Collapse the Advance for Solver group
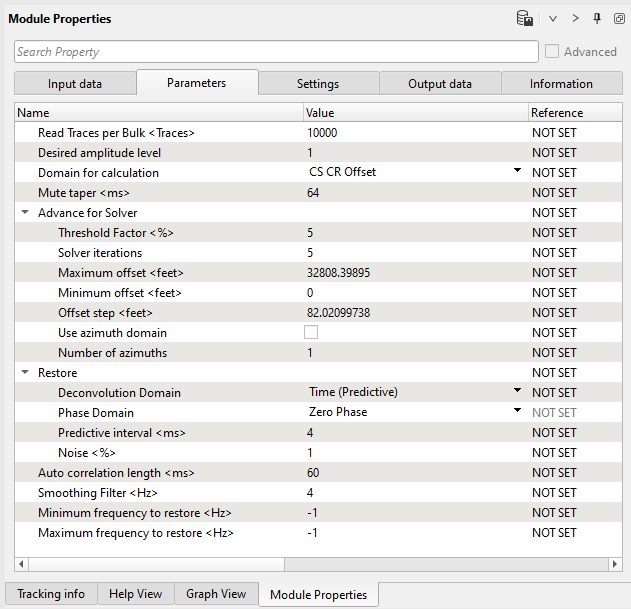The image size is (631, 609). (x=24, y=213)
